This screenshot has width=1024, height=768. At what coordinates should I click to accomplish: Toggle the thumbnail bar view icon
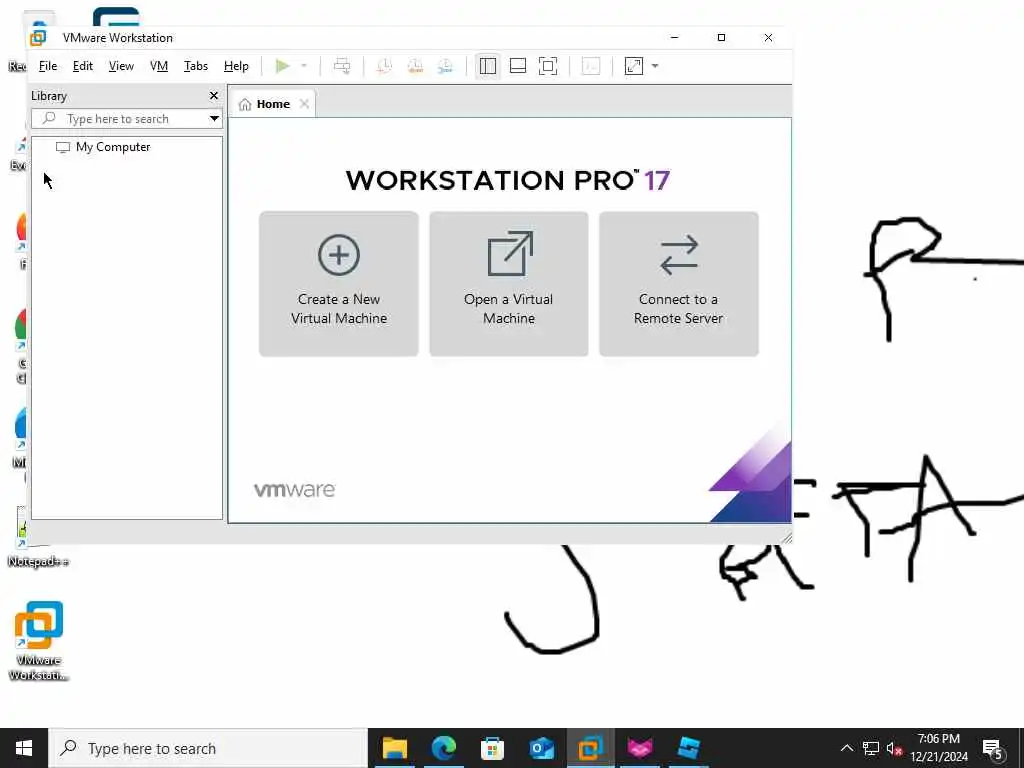click(x=518, y=66)
